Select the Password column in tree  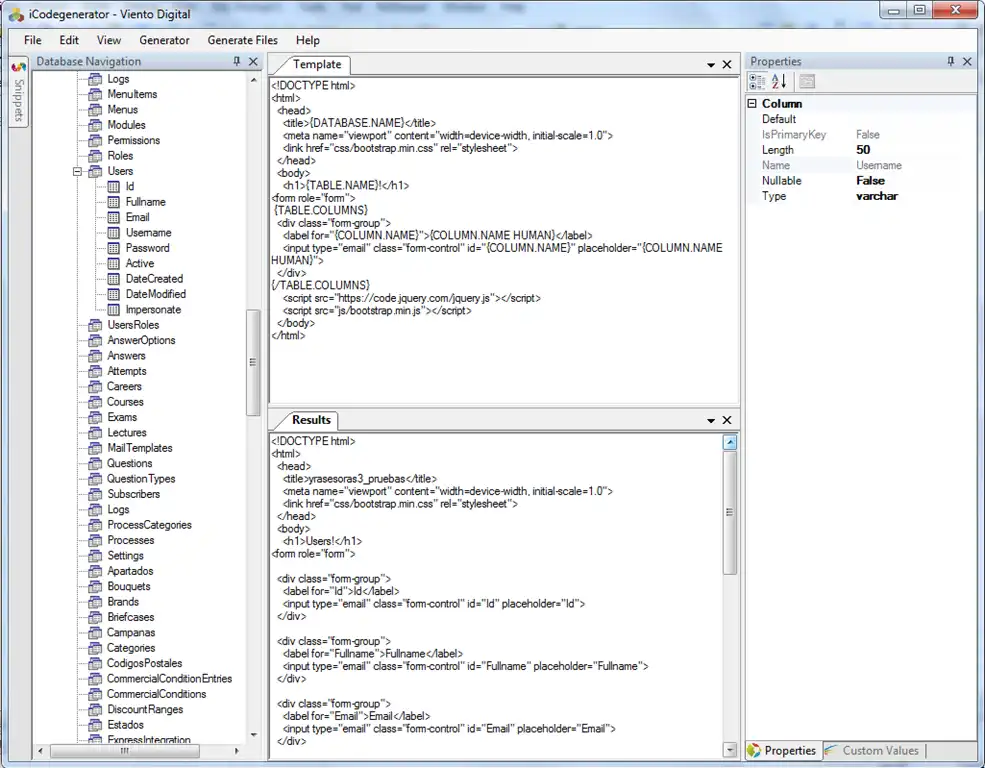pos(147,248)
